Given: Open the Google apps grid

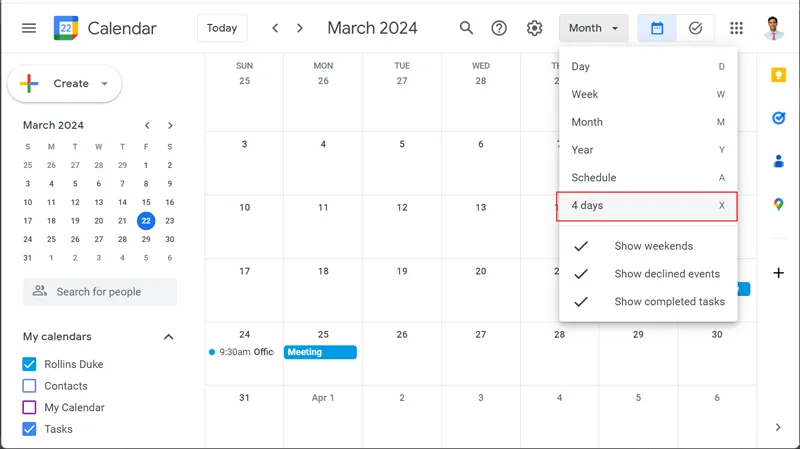Looking at the screenshot, I should pyautogui.click(x=737, y=28).
